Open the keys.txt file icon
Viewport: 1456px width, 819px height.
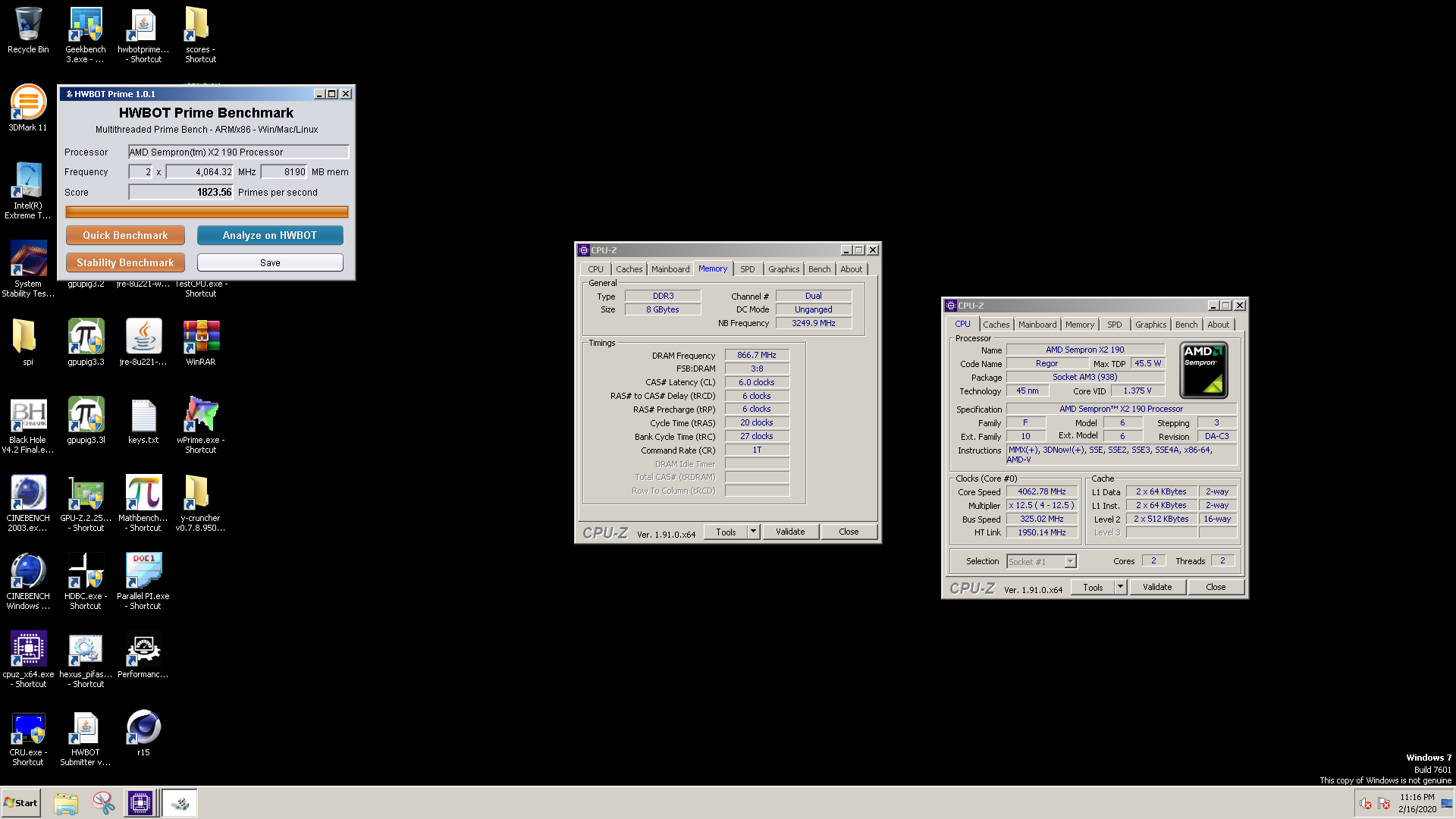coord(143,421)
